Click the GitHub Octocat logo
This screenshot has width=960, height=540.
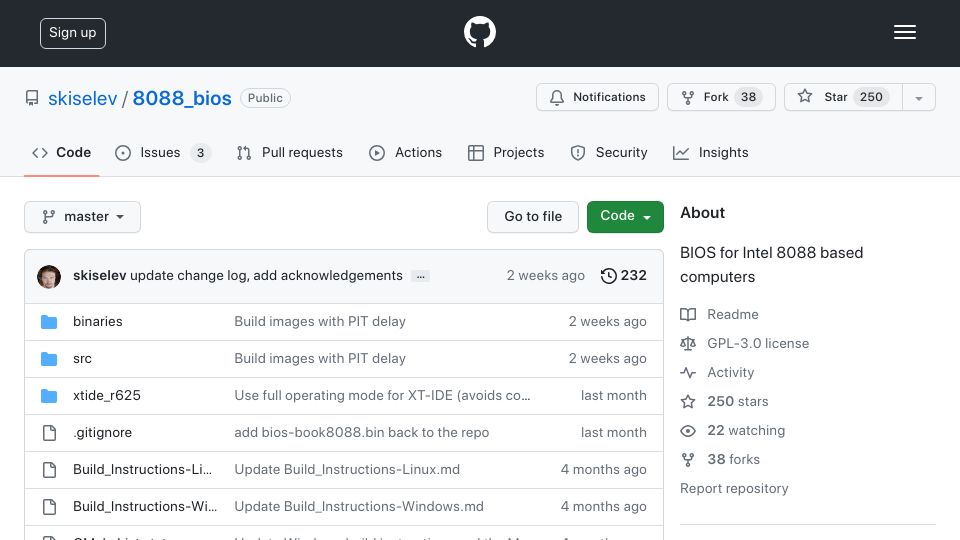[x=479, y=32]
